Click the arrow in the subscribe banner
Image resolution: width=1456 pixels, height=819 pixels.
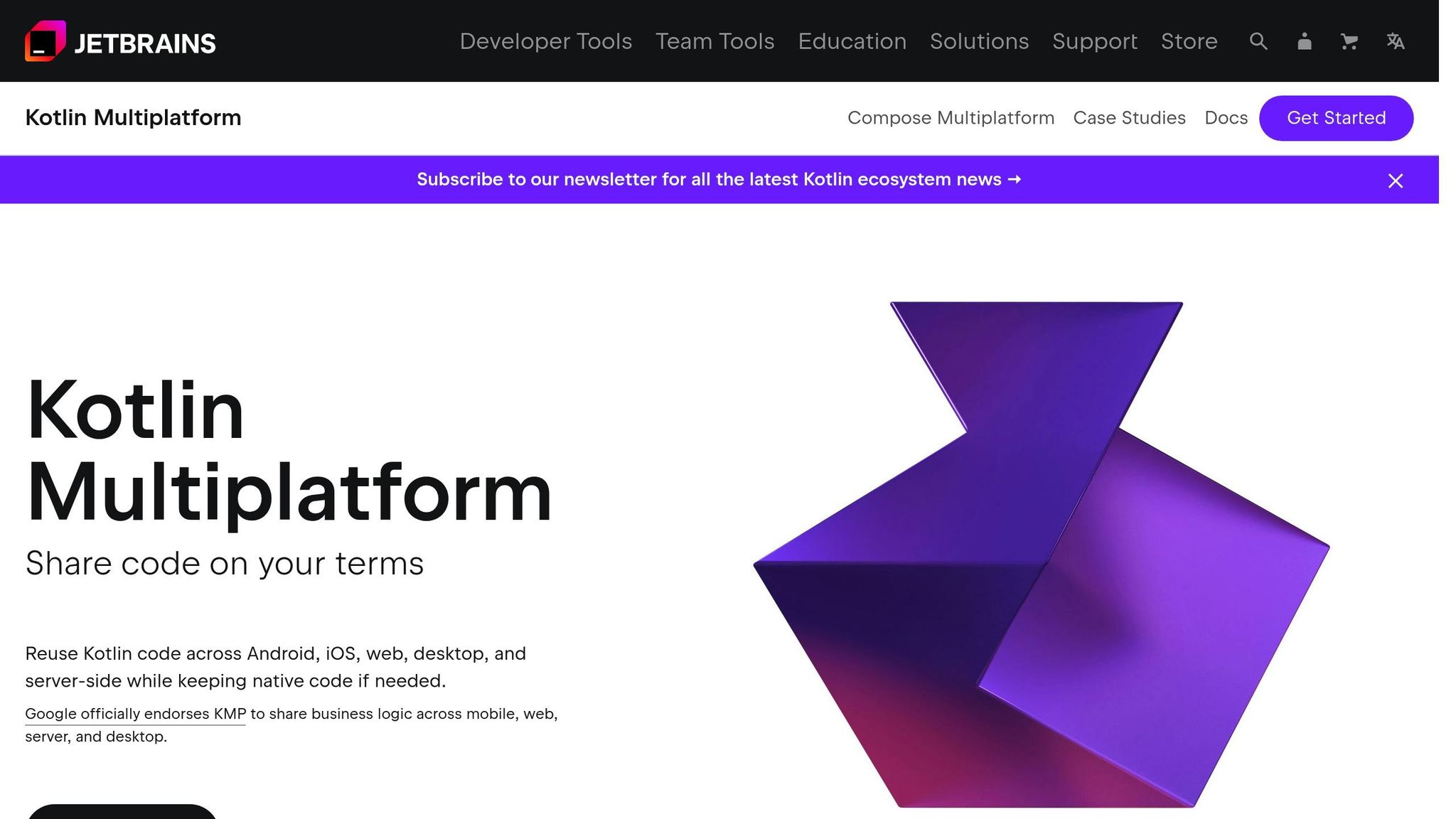[x=1015, y=180]
